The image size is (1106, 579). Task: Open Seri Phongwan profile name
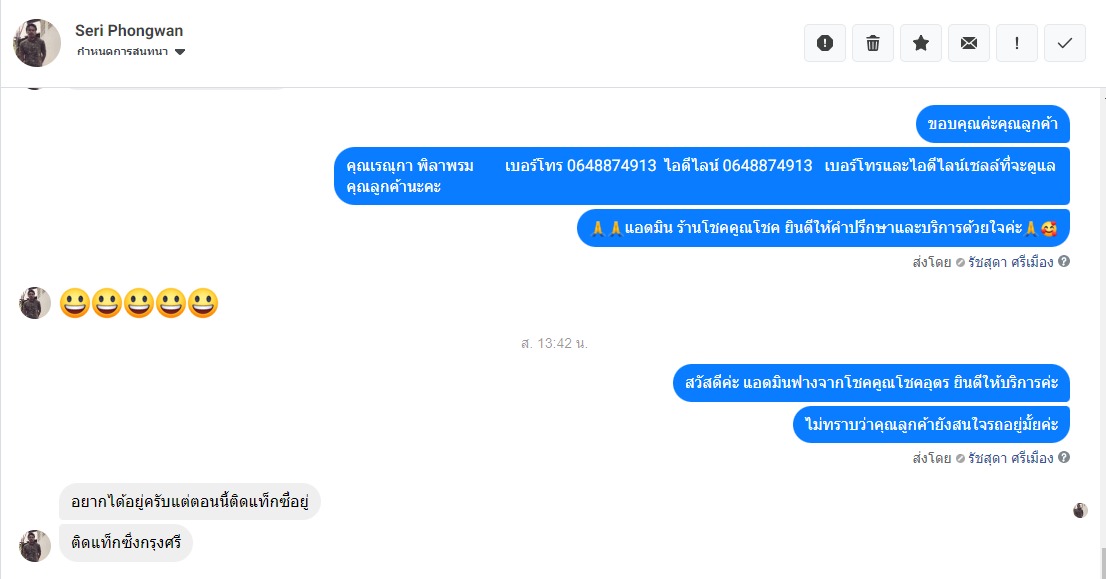point(129,31)
